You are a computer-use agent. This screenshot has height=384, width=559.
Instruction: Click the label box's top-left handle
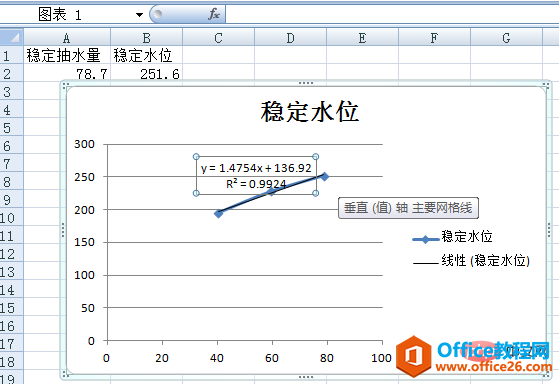pos(196,157)
